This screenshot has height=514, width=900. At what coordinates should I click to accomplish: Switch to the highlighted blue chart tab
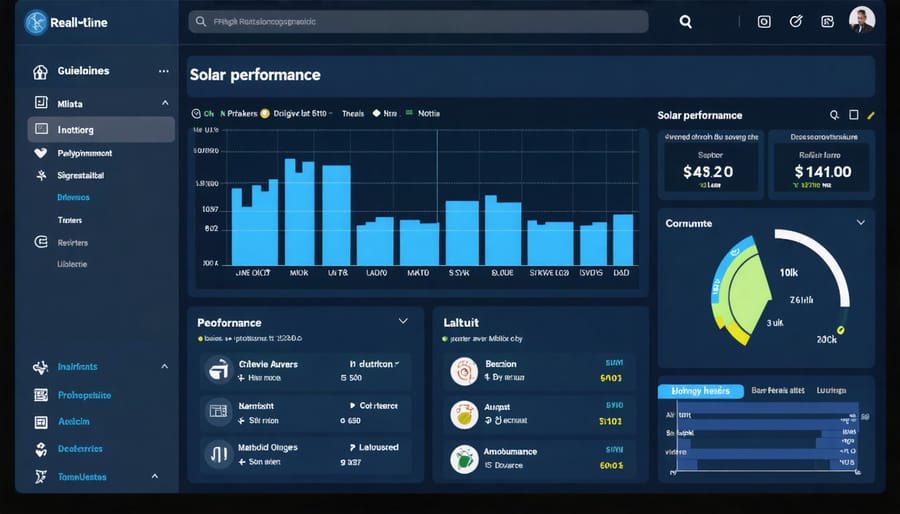pos(700,391)
